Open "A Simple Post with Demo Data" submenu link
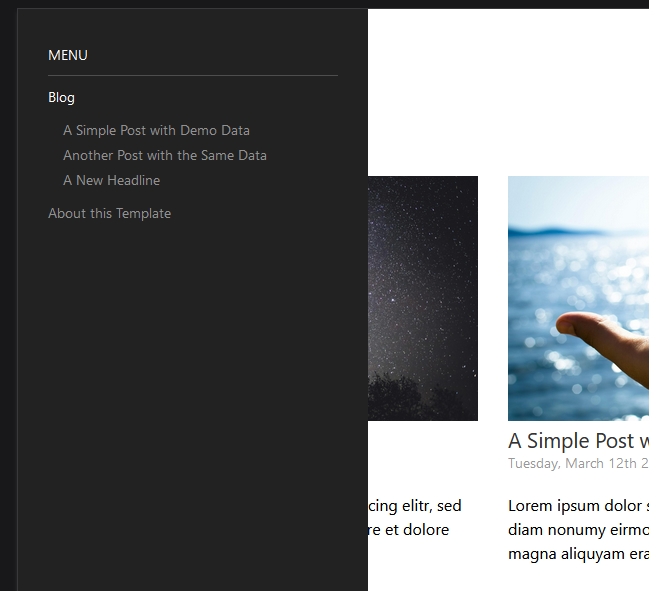Screen dimensions: 649x591 click(x=156, y=131)
